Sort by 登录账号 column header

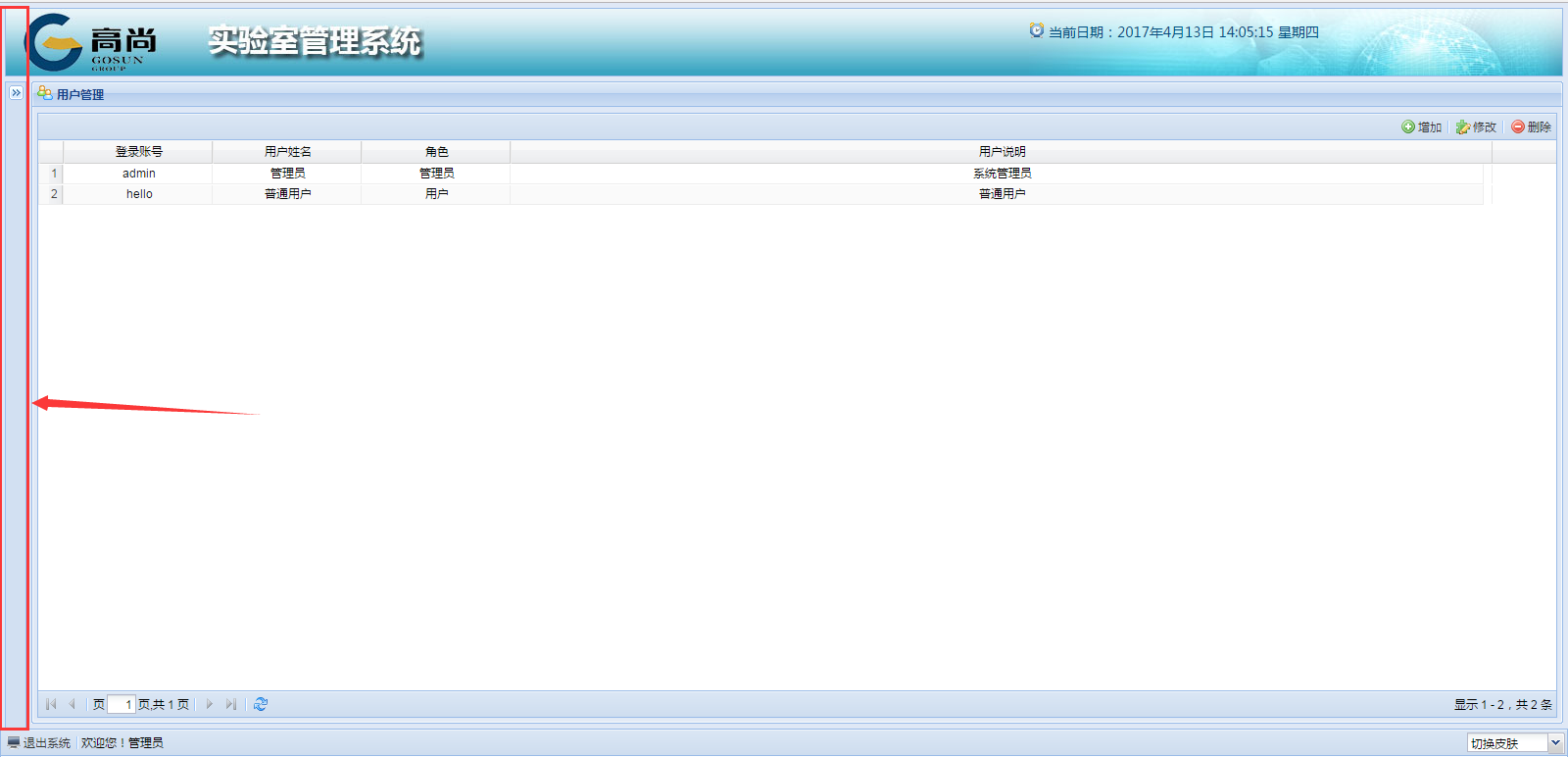138,152
